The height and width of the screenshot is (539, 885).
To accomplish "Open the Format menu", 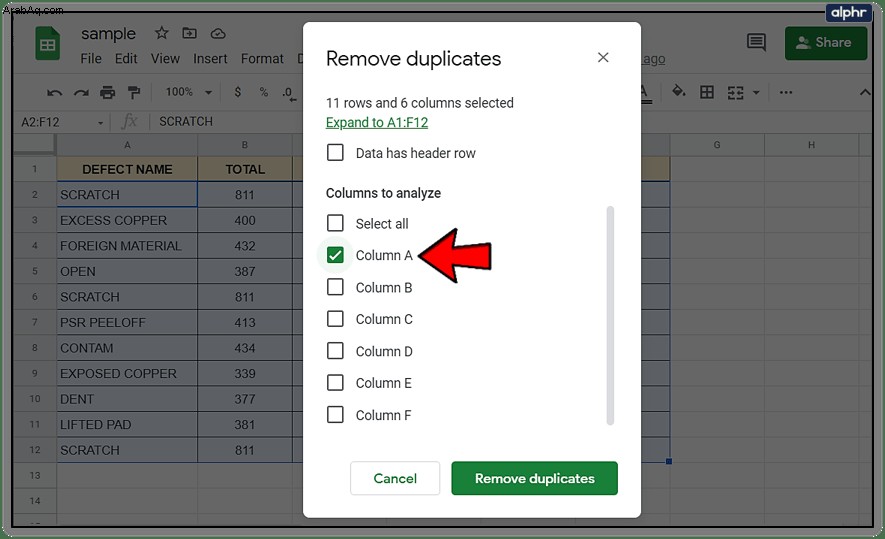I will pyautogui.click(x=262, y=59).
